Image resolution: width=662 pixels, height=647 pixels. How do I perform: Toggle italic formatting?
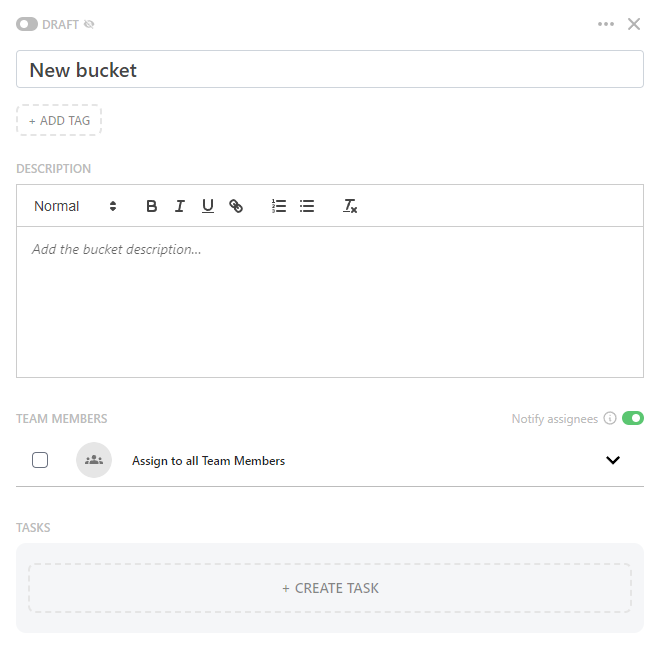click(180, 206)
